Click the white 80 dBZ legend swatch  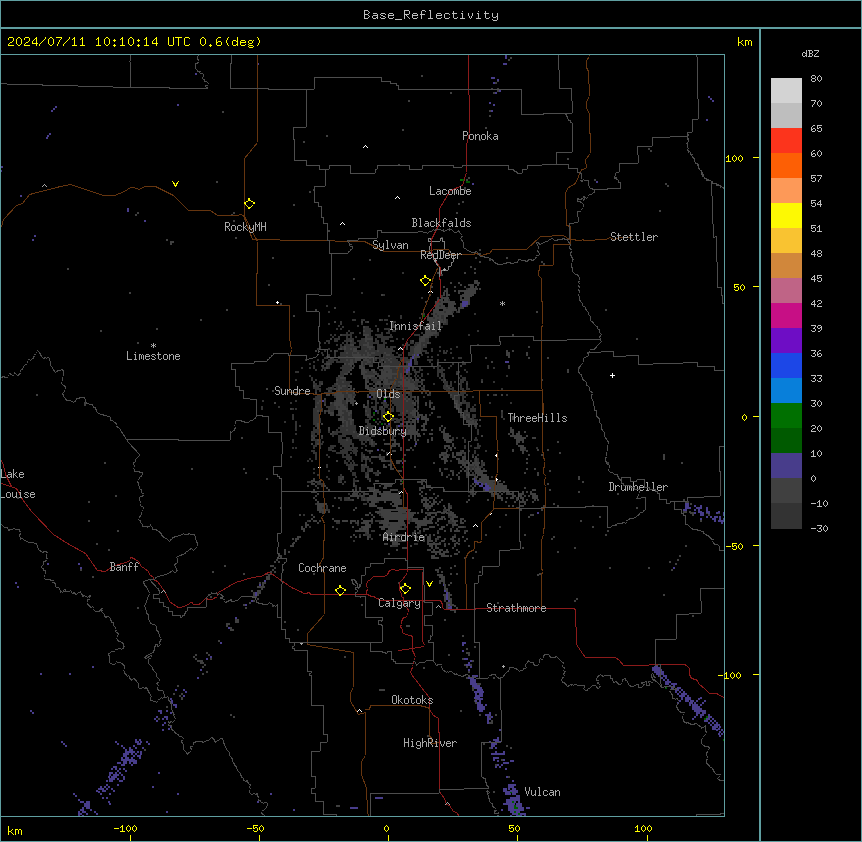pos(786,91)
